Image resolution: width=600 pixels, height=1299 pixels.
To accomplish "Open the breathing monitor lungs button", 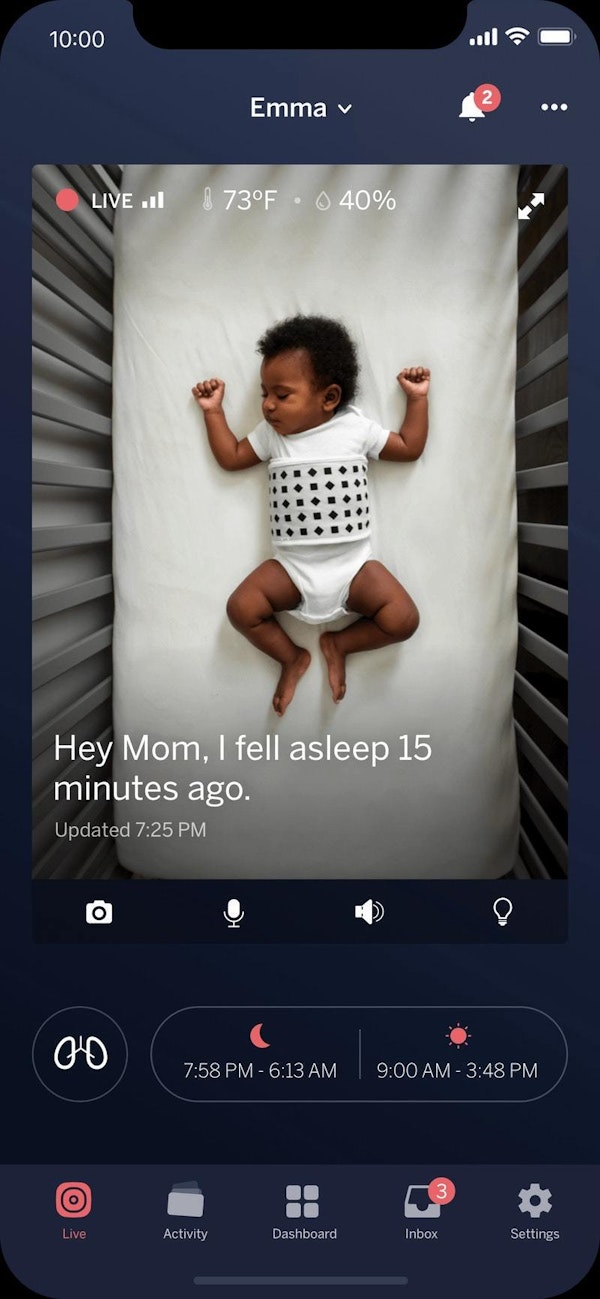I will 80,1054.
